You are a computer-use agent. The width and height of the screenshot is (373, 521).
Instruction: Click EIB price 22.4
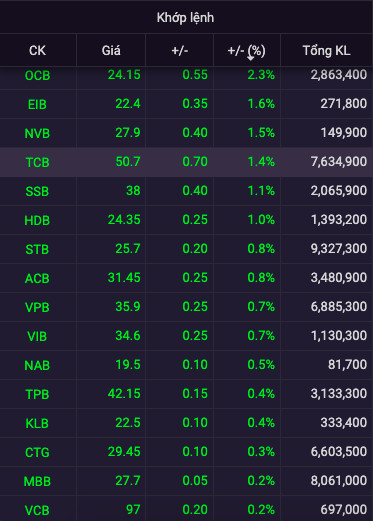[x=128, y=104]
